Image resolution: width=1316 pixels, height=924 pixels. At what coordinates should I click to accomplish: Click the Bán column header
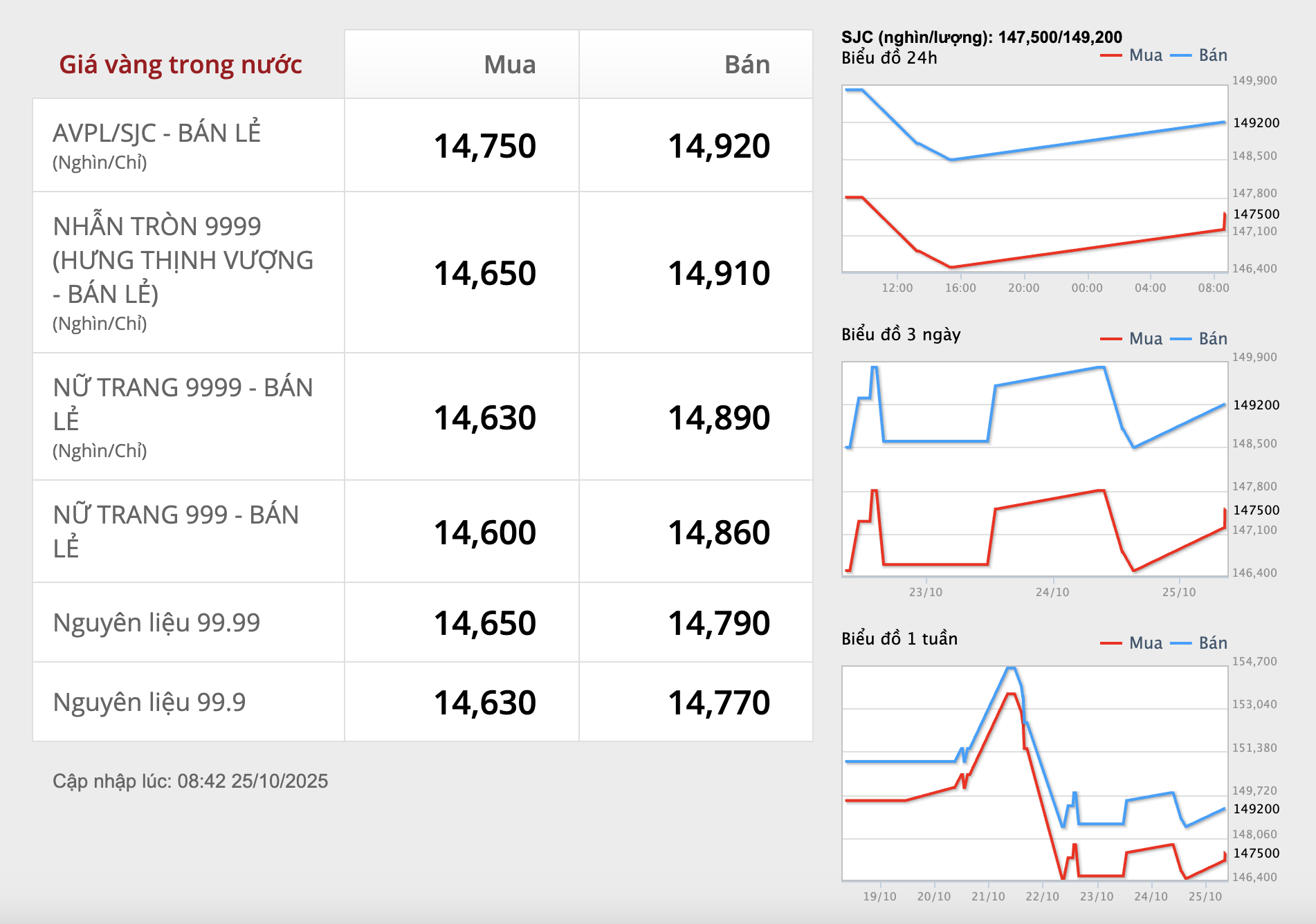pos(747,64)
